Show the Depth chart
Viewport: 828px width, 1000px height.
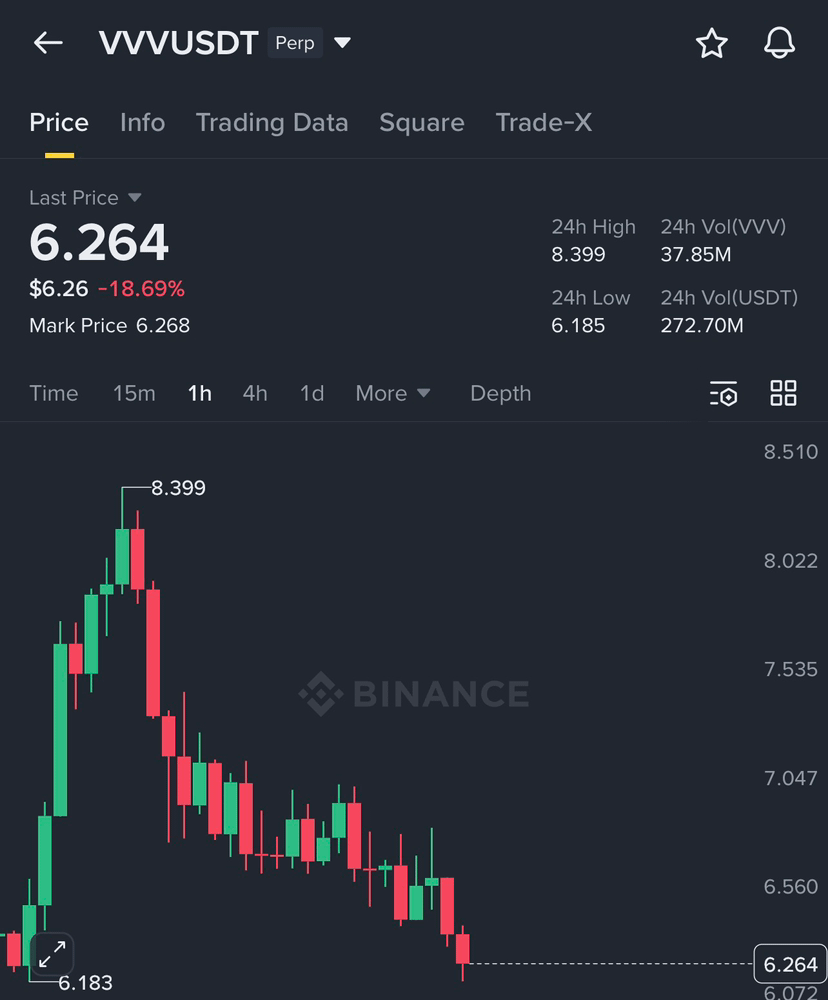(x=500, y=393)
